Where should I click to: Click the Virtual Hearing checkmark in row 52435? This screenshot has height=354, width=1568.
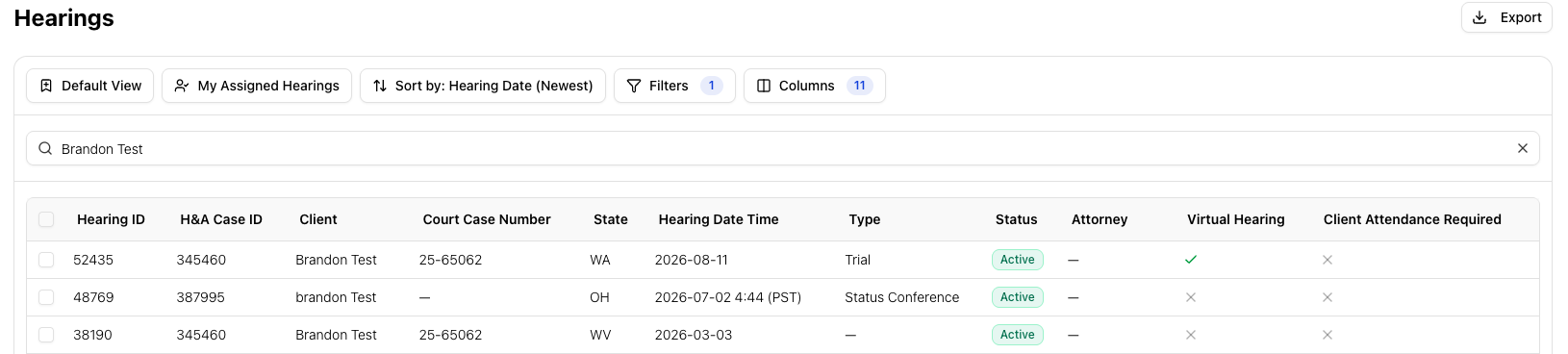[1191, 260]
